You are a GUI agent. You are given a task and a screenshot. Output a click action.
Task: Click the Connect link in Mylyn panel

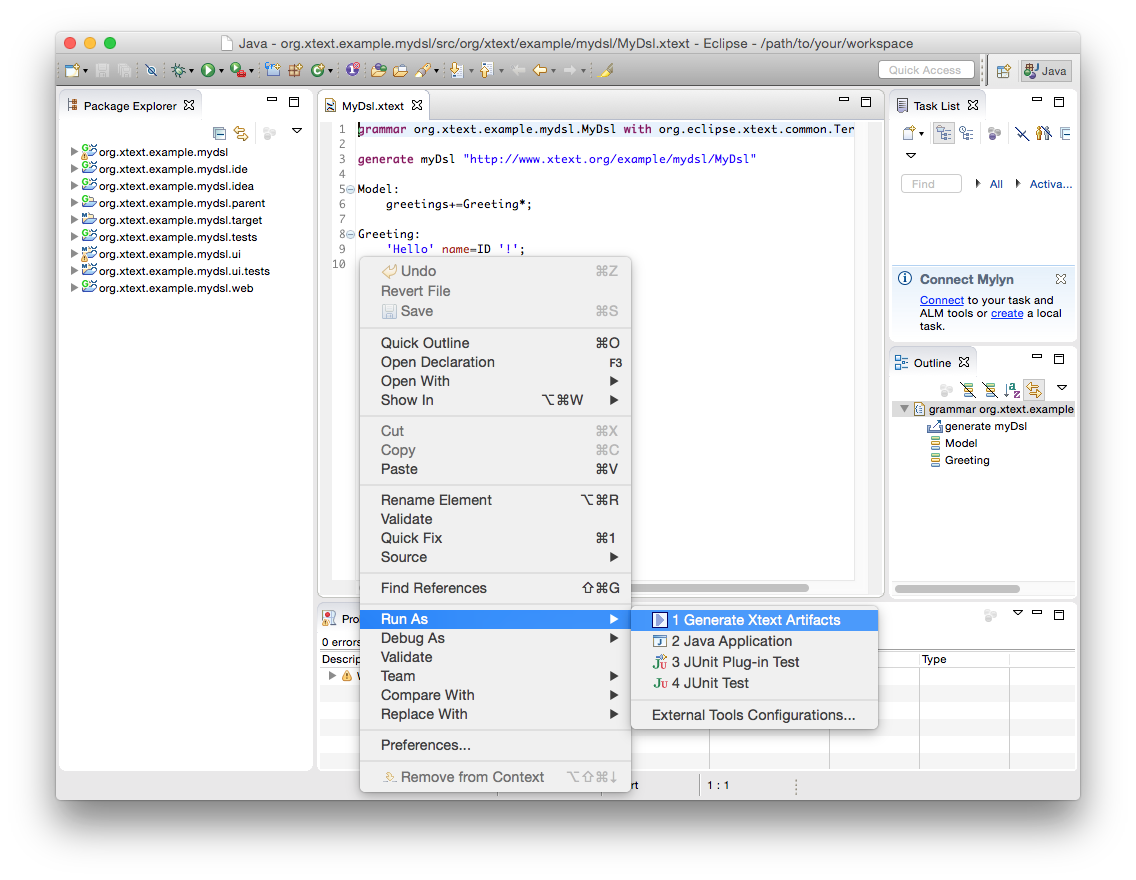click(941, 300)
